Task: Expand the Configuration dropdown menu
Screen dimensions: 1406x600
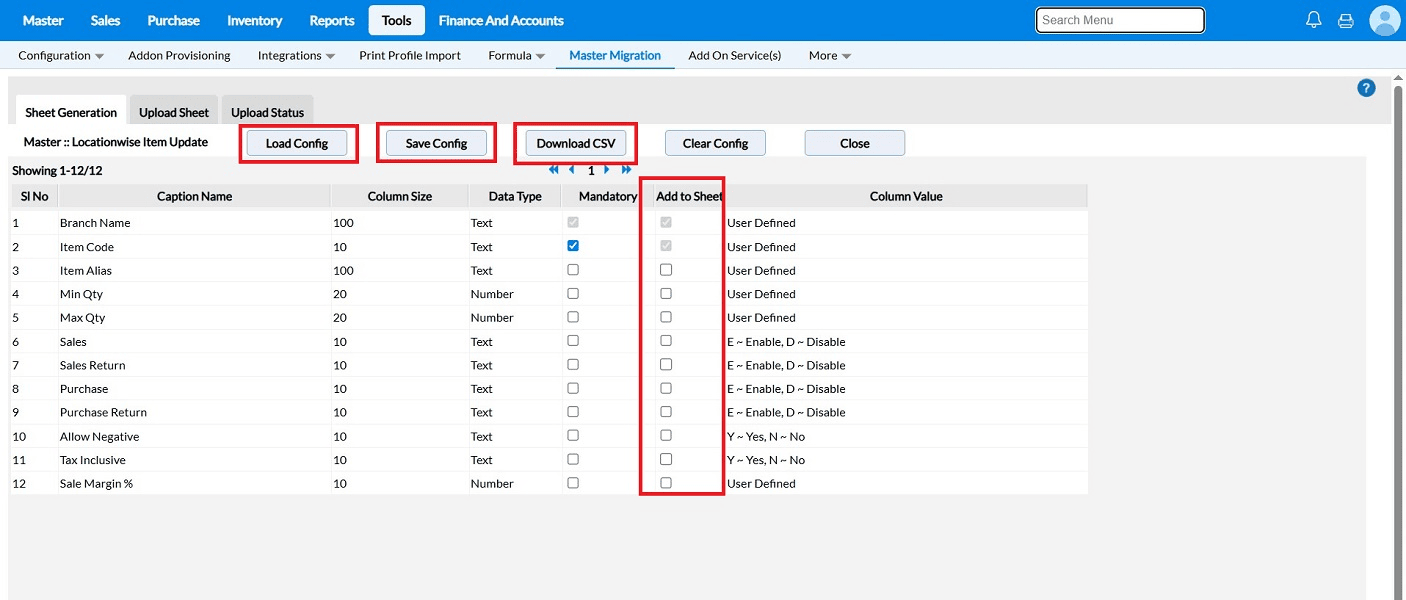Action: coord(61,56)
